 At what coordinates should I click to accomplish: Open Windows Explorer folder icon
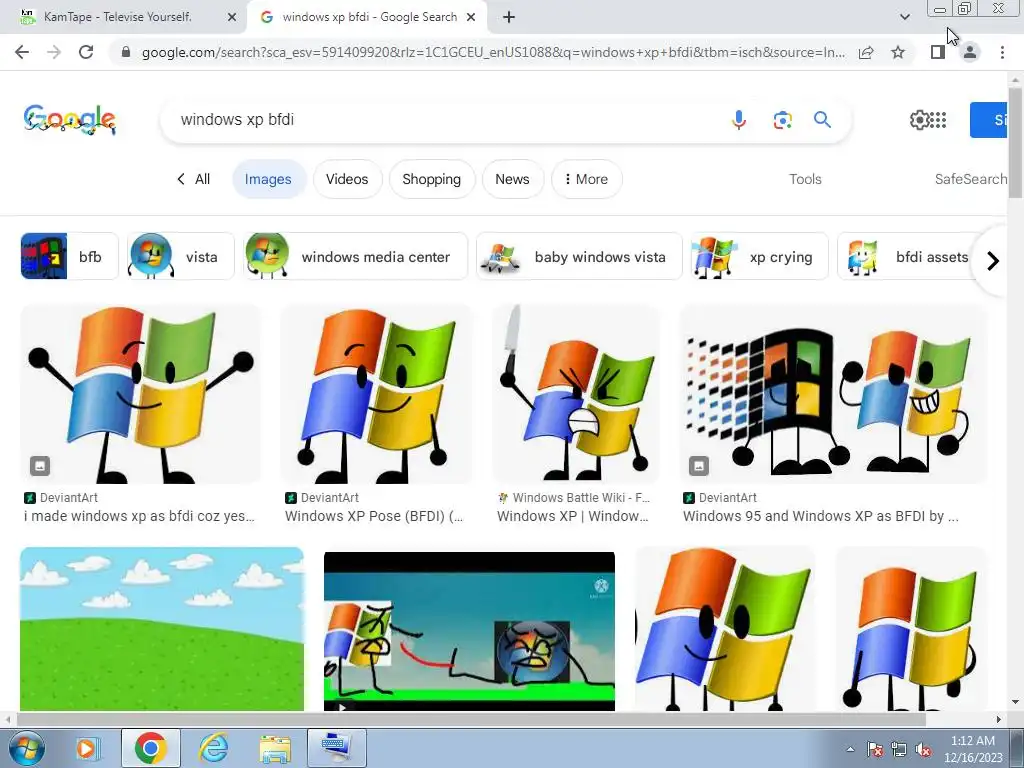click(276, 748)
